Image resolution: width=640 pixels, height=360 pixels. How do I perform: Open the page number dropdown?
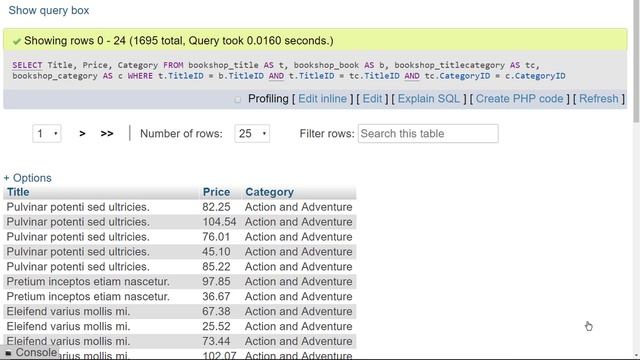[47, 133]
